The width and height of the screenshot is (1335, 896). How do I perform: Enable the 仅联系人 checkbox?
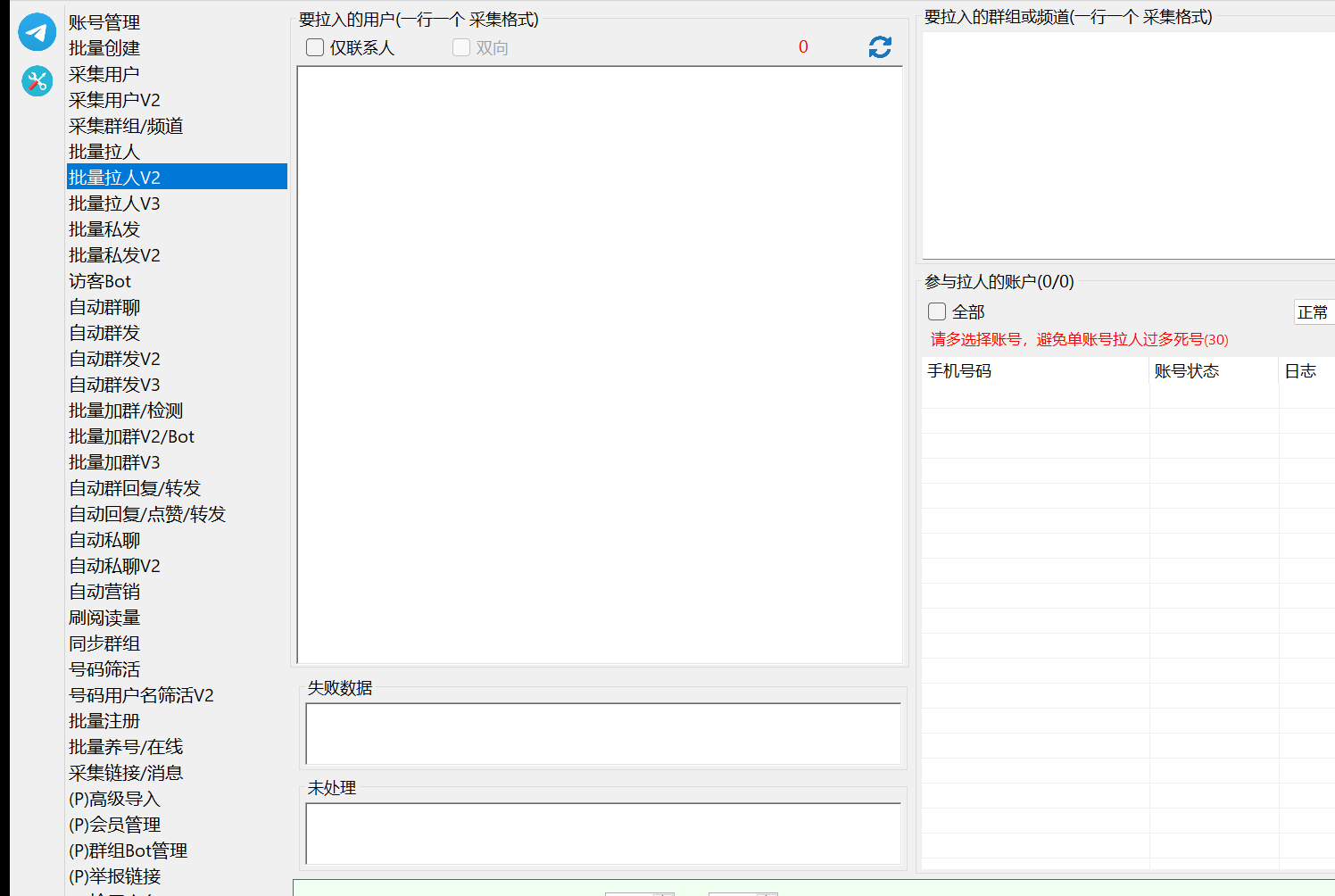[x=315, y=47]
